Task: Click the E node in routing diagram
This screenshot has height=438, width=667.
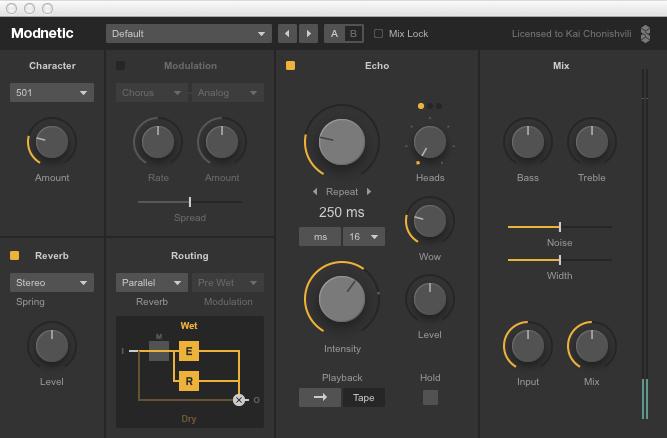Action: coord(188,351)
